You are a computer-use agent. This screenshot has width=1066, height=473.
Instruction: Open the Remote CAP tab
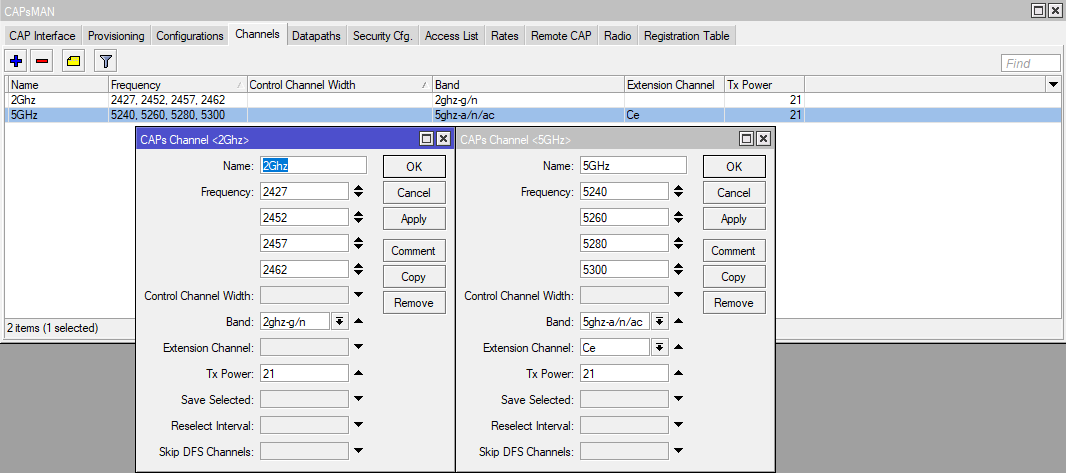pyautogui.click(x=561, y=36)
